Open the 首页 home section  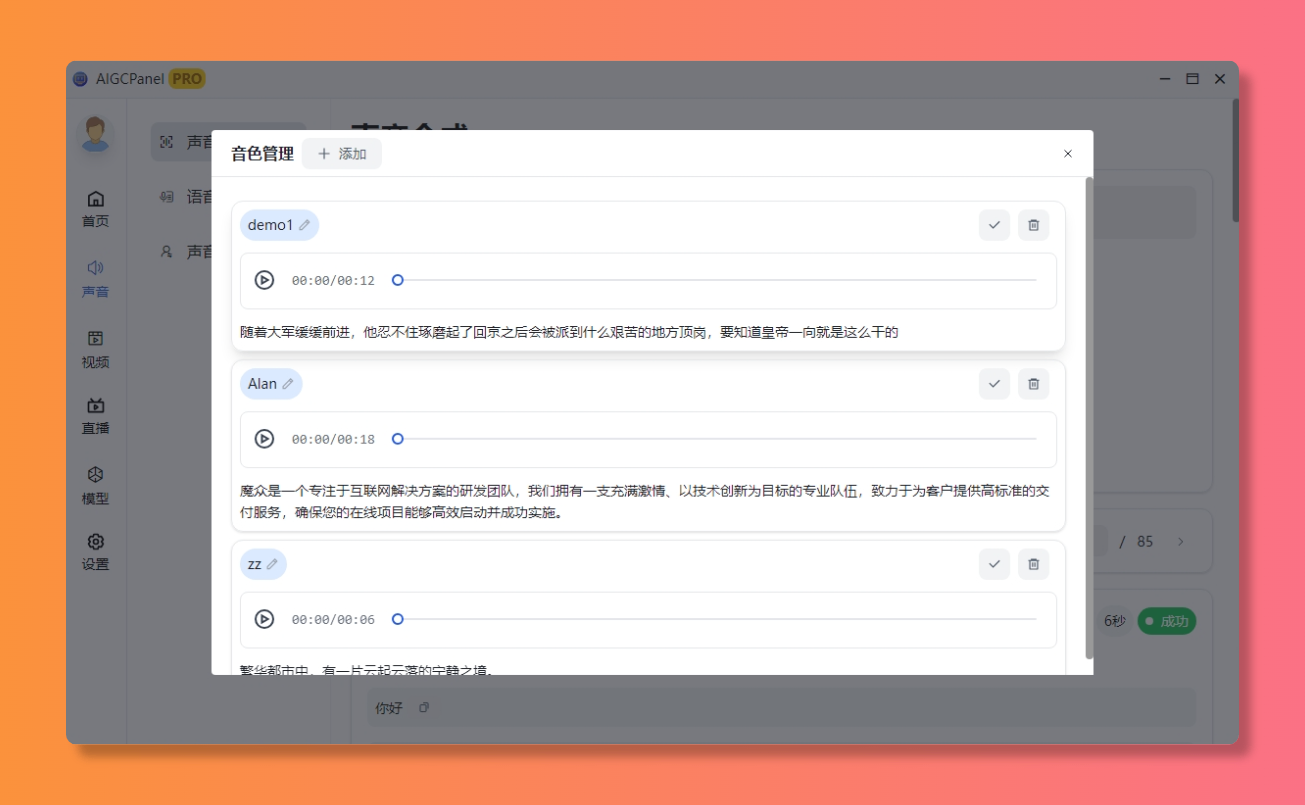[95, 208]
